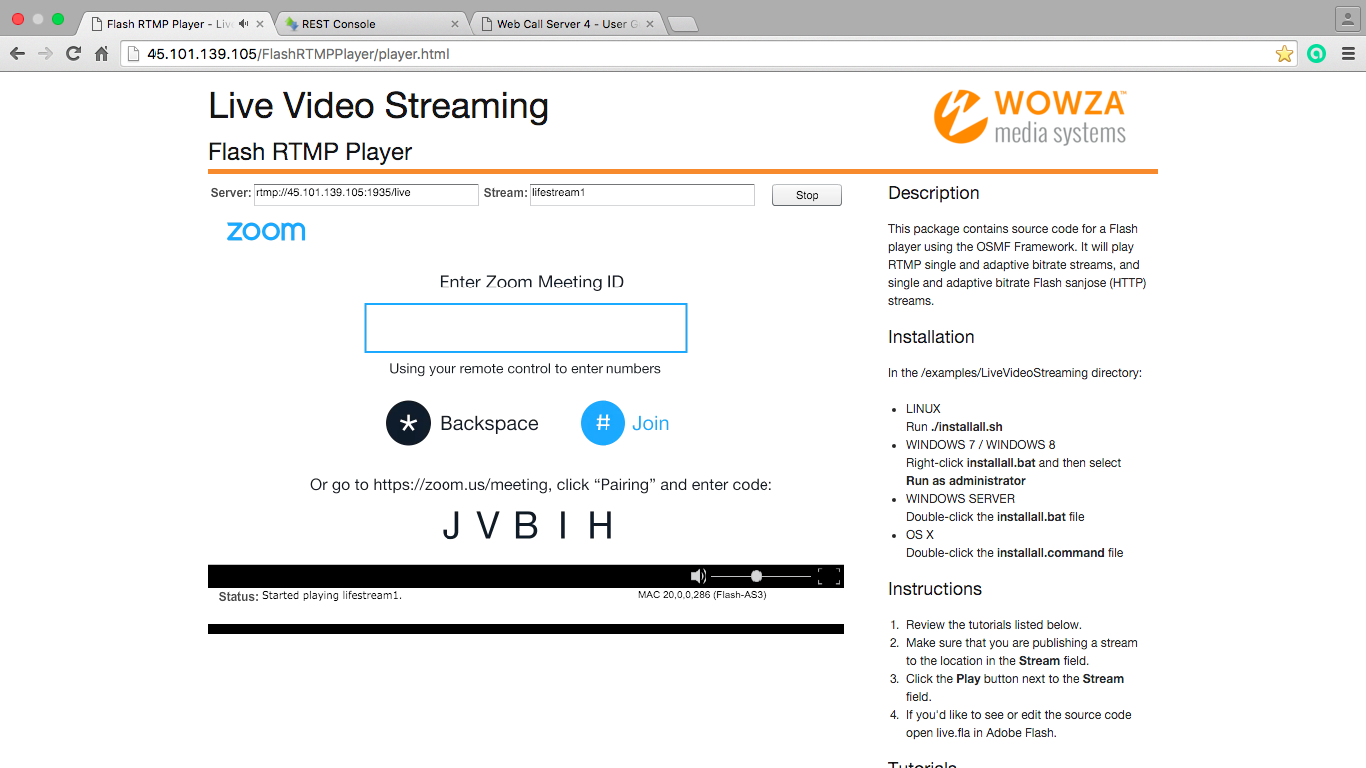Open the browser home page
Viewport: 1366px width, 768px height.
[x=101, y=54]
